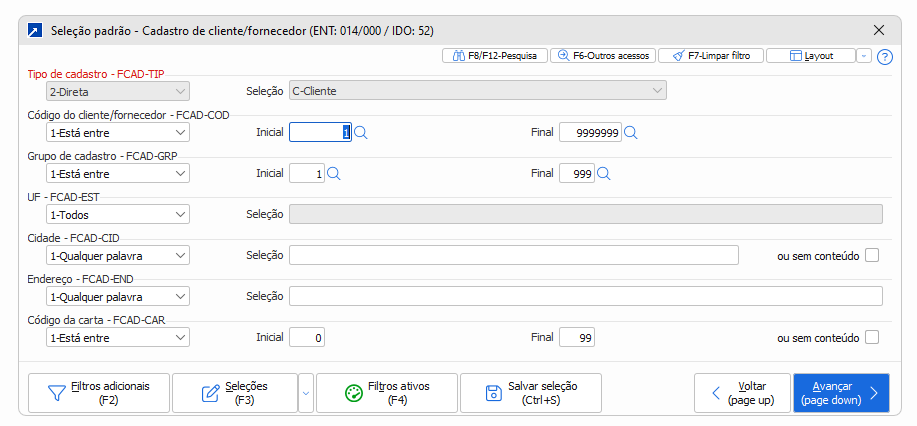Enable Código da carta 'ou sem conteúdo' checkbox
The height and width of the screenshot is (426, 917).
(872, 337)
